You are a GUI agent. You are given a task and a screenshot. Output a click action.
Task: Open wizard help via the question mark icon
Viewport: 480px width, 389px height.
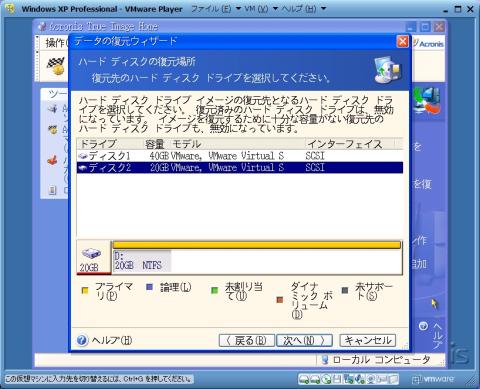click(x=82, y=340)
